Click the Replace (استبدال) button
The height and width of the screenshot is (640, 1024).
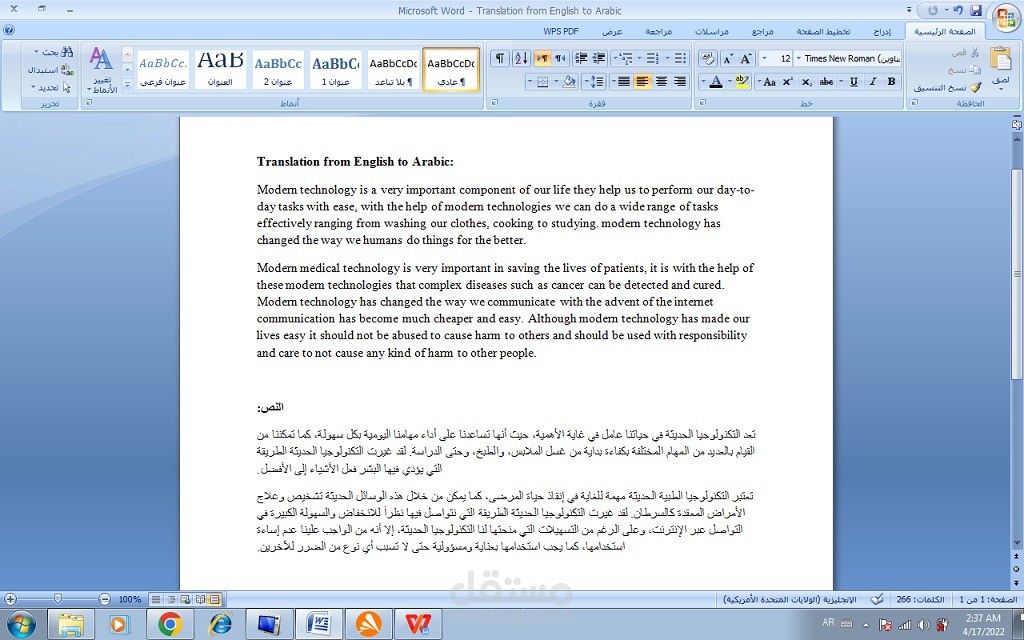coord(50,69)
